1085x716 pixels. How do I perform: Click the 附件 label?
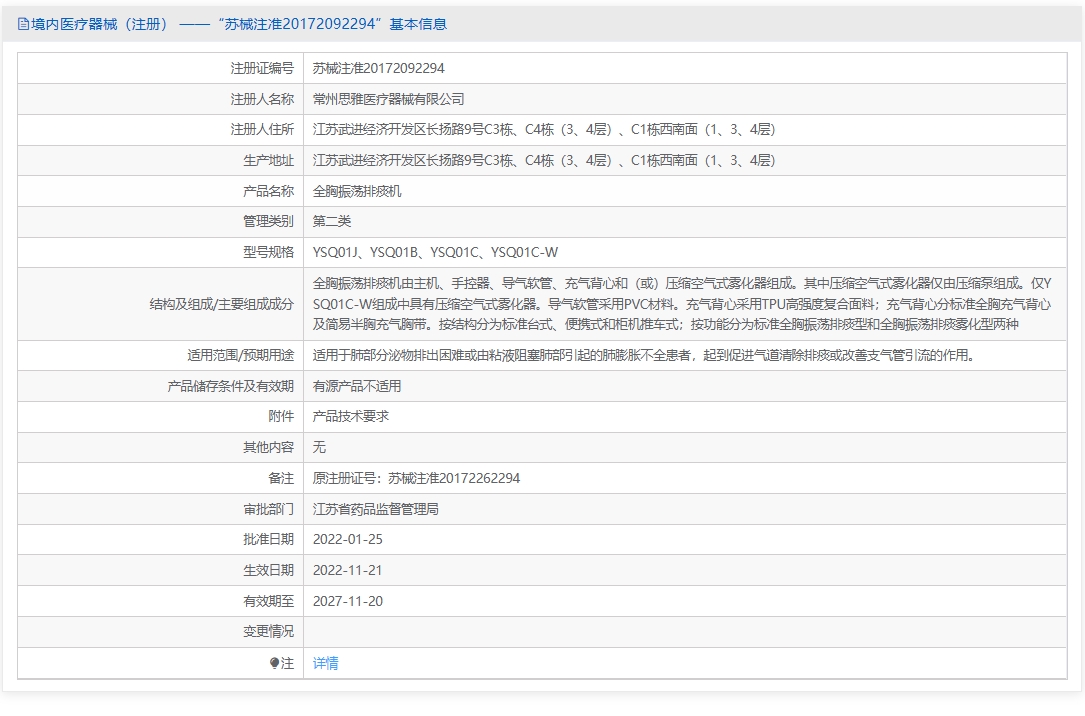(281, 416)
